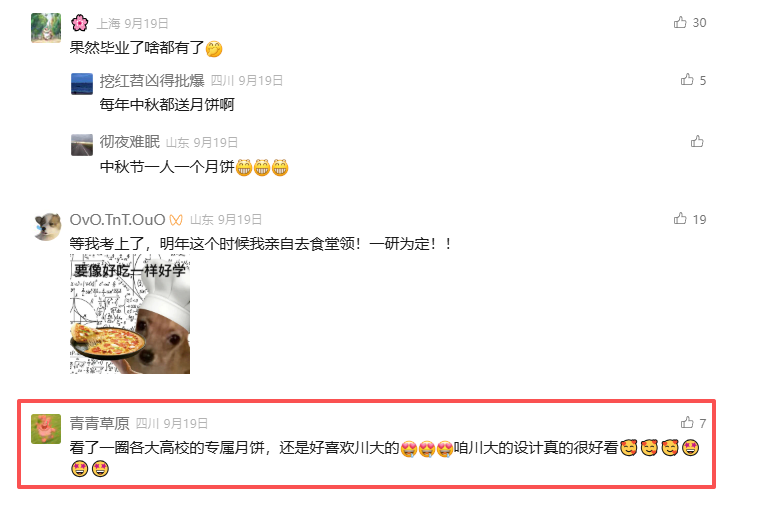Like OvO.TnT.OuO's comment with 19 likes
Image resolution: width=777 pixels, height=509 pixels.
pyautogui.click(x=680, y=219)
